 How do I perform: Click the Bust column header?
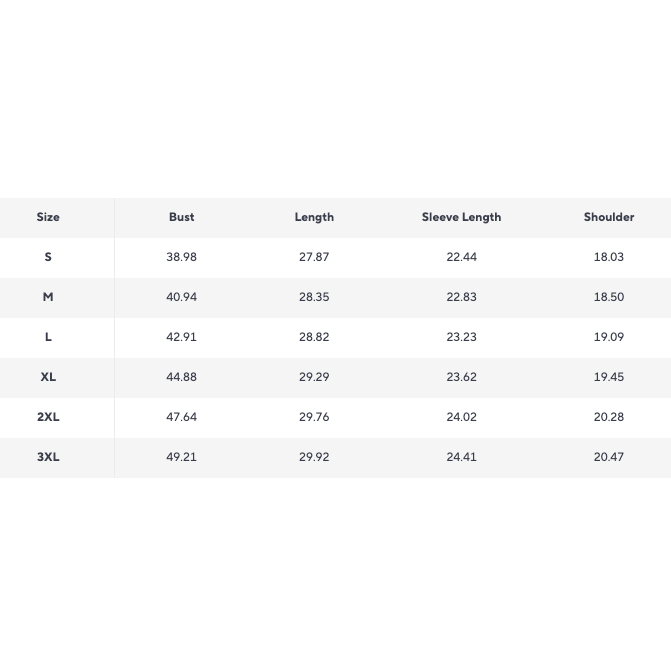click(x=181, y=217)
